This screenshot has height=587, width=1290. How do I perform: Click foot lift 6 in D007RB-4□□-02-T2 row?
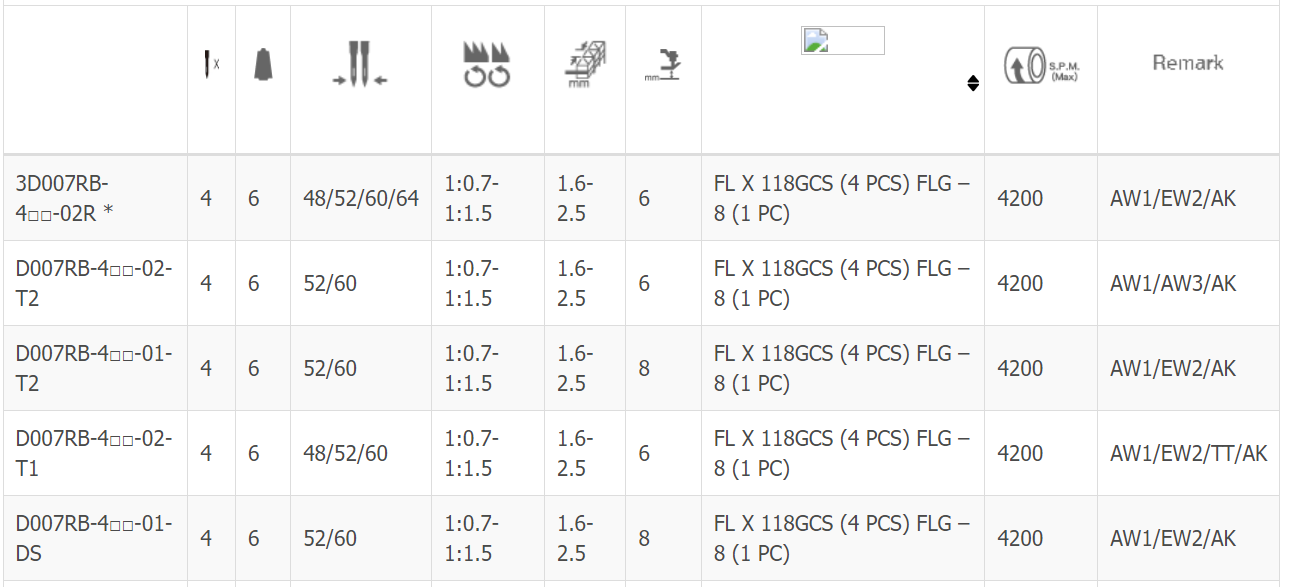644,283
